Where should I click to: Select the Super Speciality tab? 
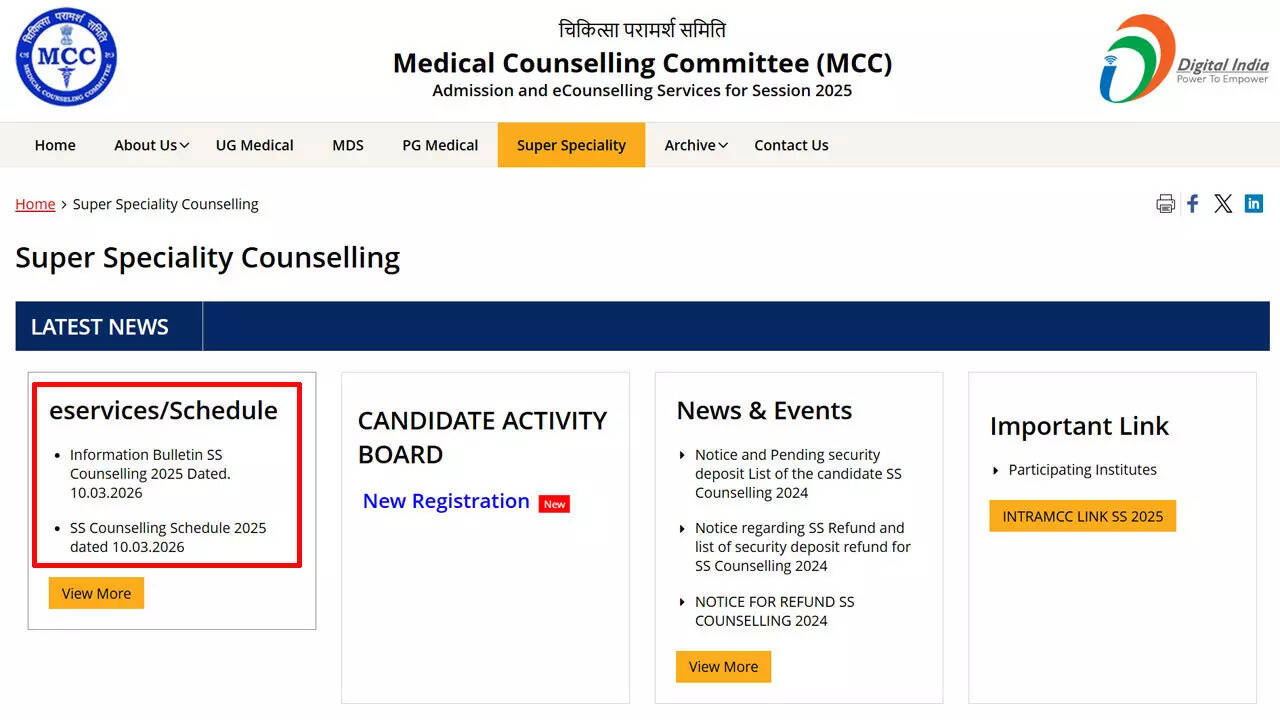571,145
